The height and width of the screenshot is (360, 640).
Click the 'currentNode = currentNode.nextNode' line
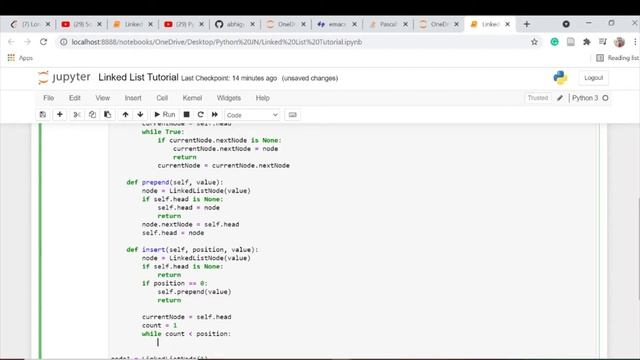(x=224, y=165)
